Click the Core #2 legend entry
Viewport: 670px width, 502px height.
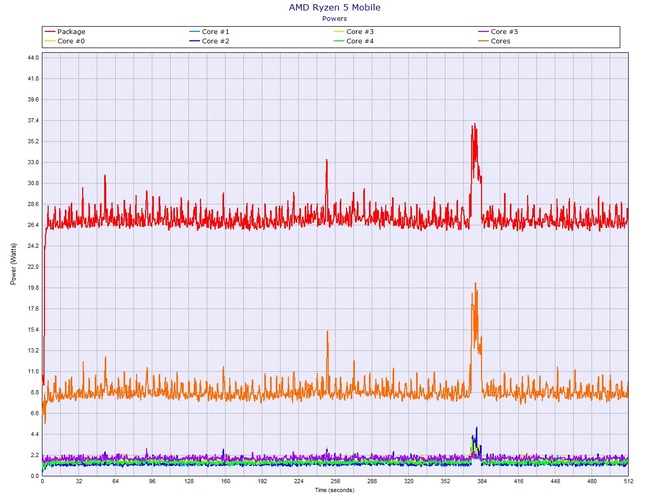point(209,41)
